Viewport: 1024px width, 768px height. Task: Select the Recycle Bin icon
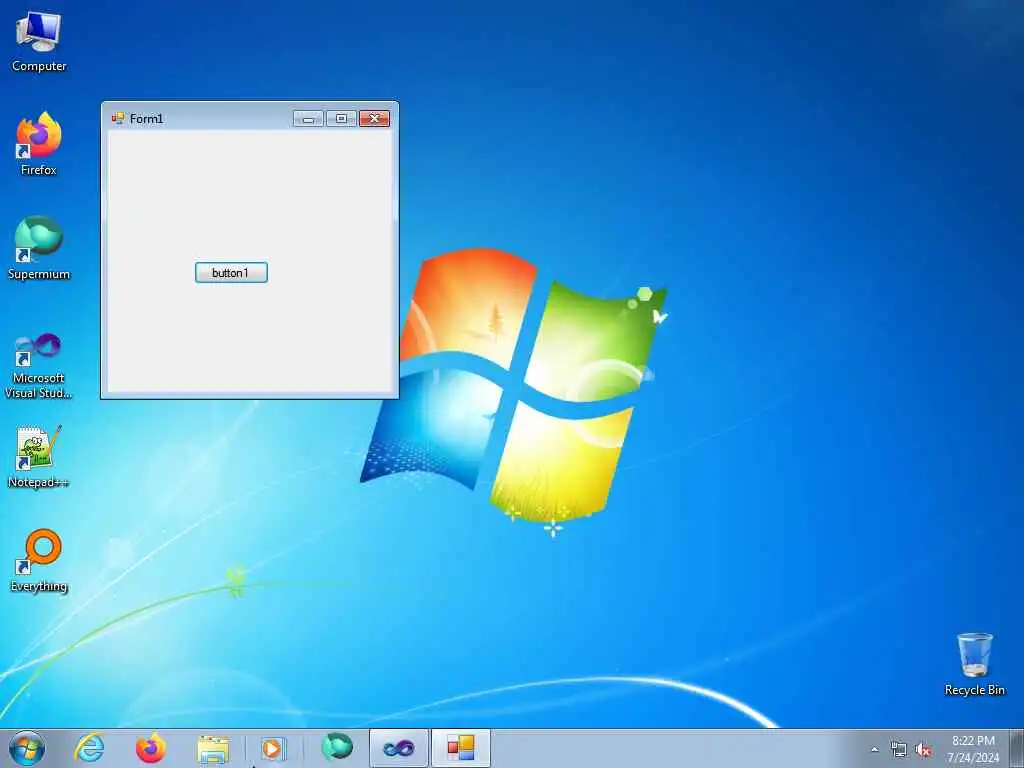click(x=974, y=664)
